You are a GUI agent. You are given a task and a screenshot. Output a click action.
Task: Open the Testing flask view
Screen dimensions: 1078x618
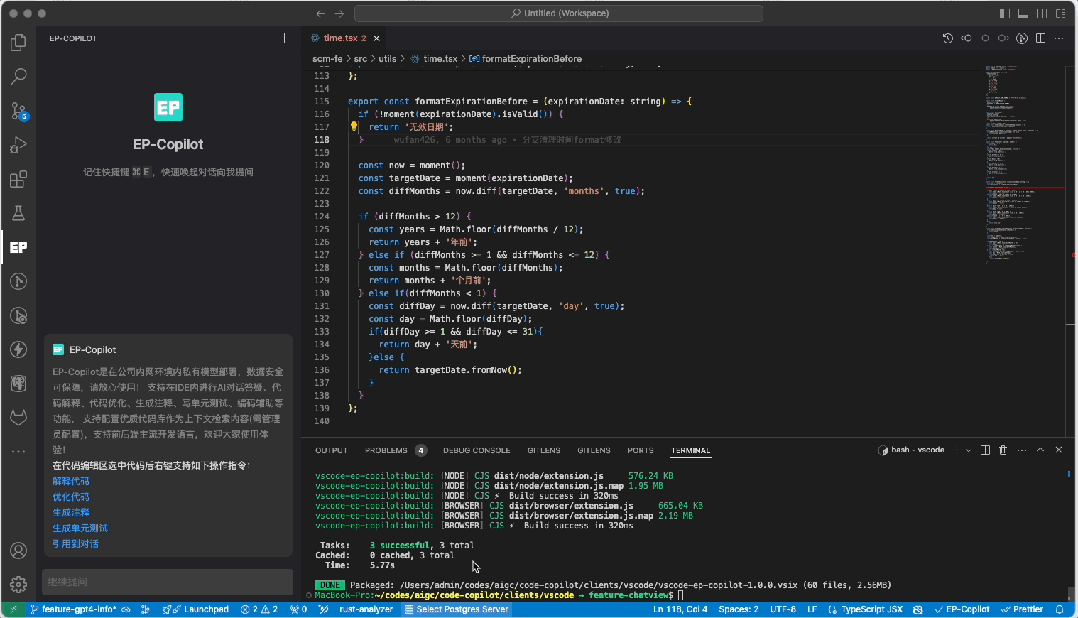point(19,213)
